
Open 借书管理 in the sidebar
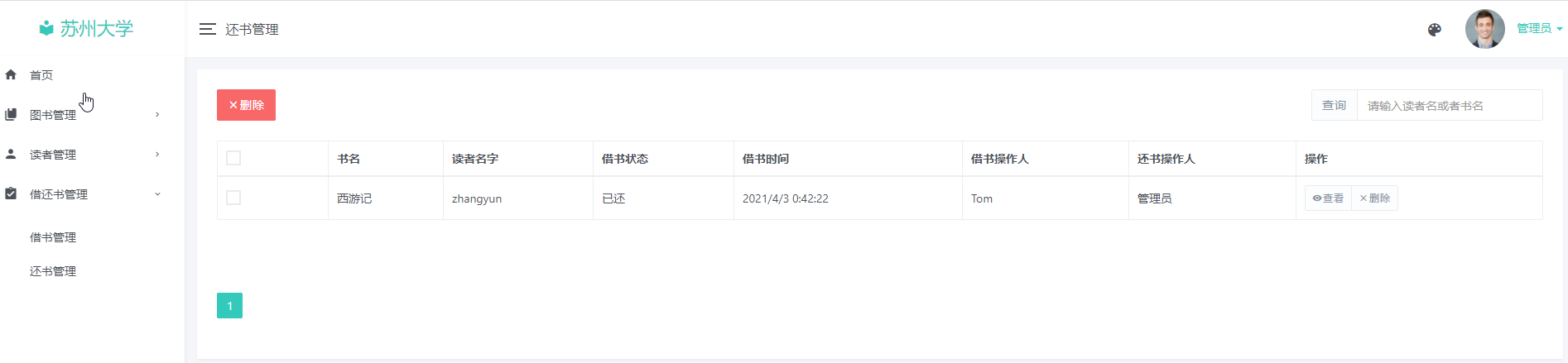click(x=53, y=237)
